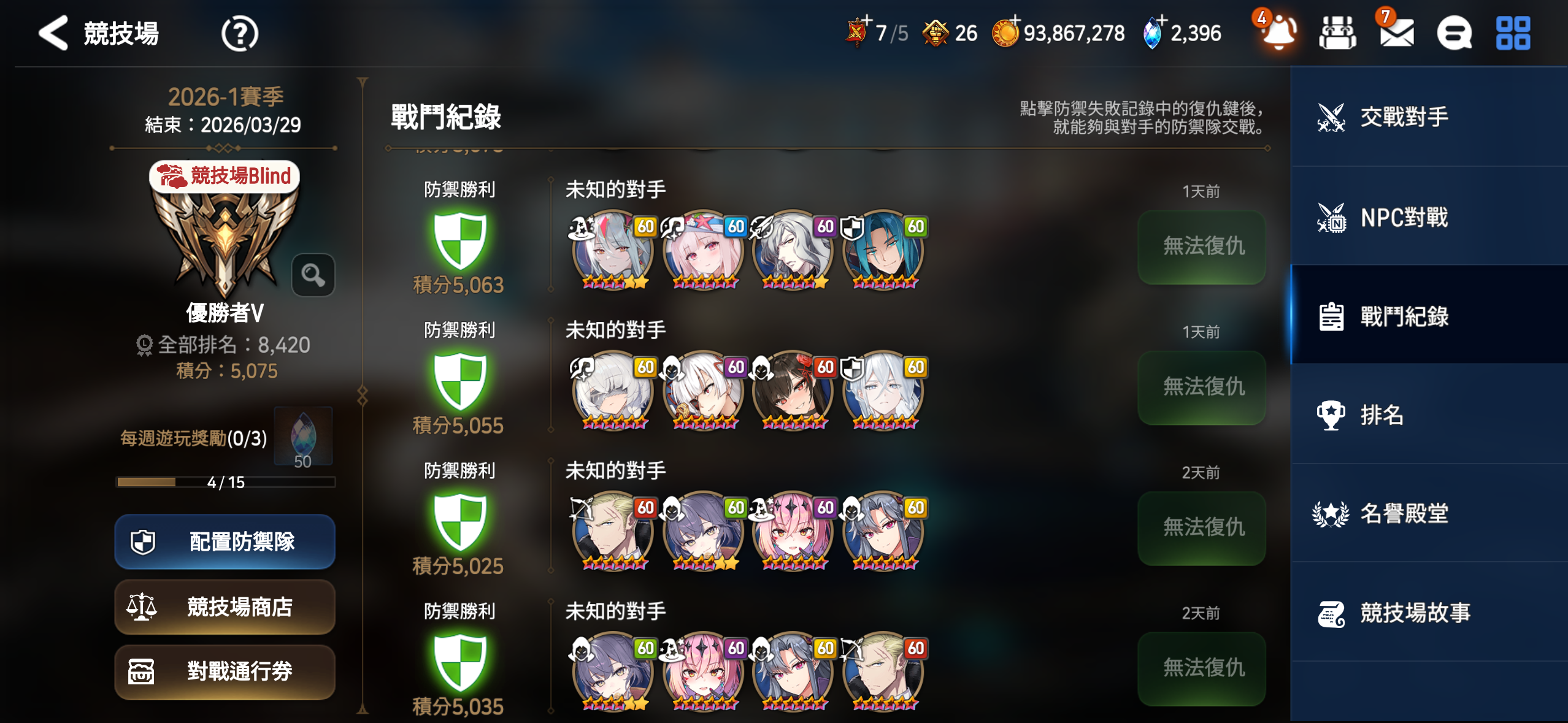This screenshot has height=723, width=1568.
Task: Click the 配置防禦隊 button
Action: (x=225, y=542)
